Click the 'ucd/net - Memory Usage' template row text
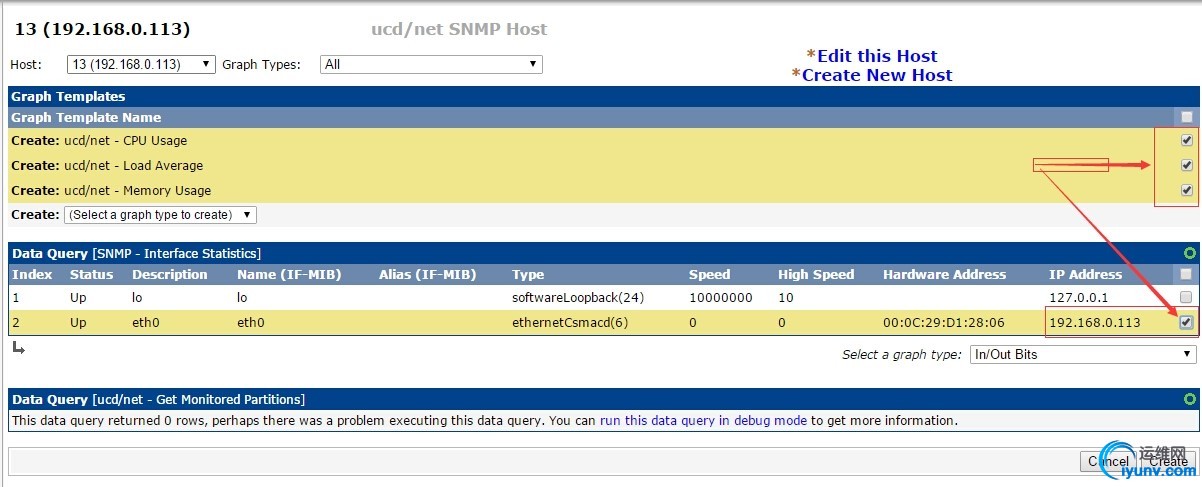The width and height of the screenshot is (1202, 487). (135, 190)
